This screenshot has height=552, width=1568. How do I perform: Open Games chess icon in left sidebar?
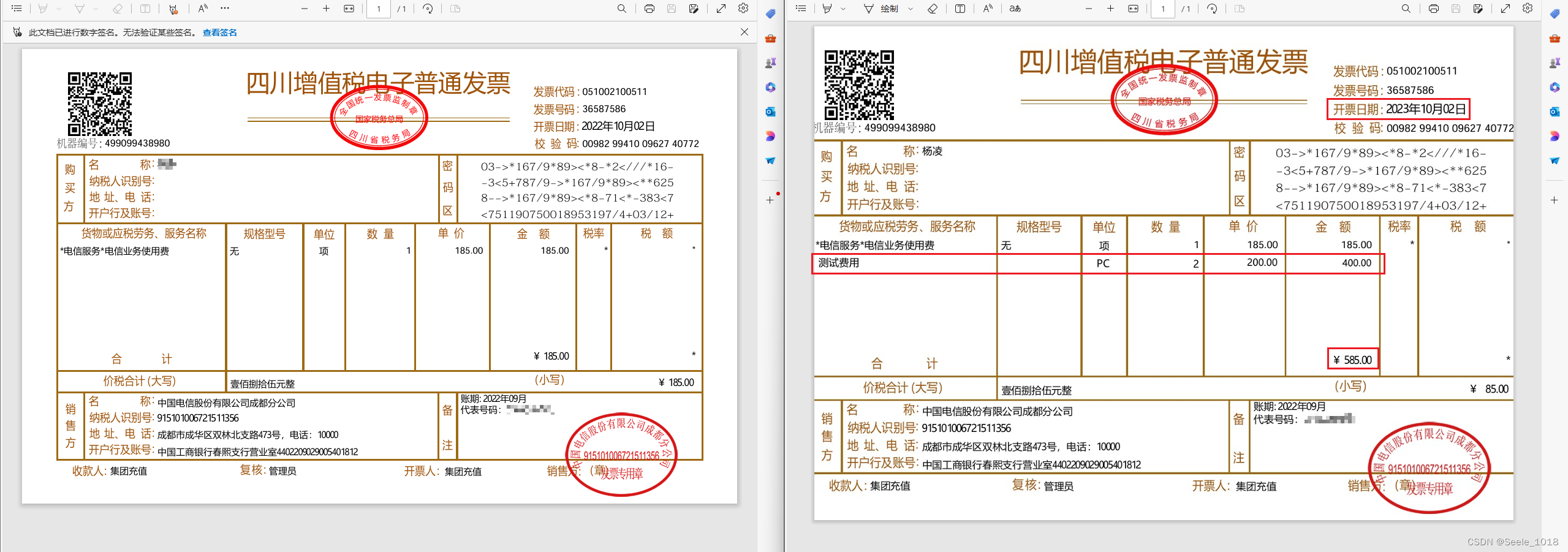coord(770,62)
